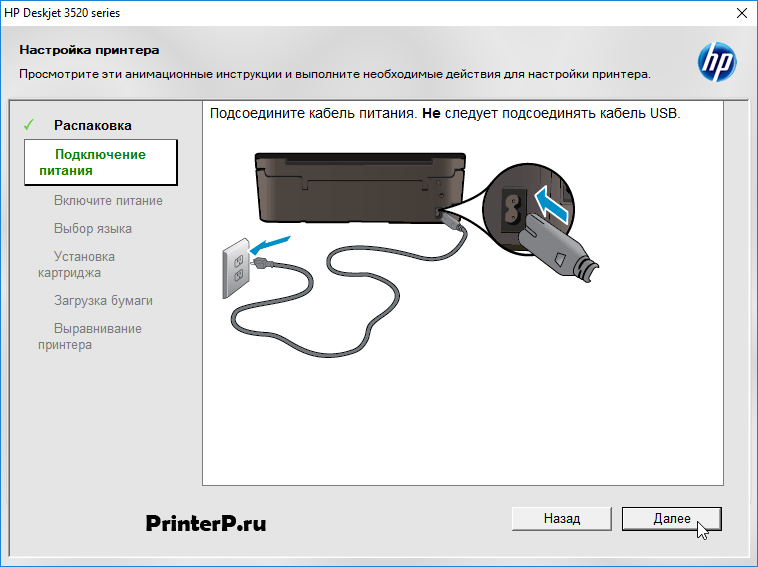Click the HP logo icon
Image resolution: width=758 pixels, height=567 pixels.
[x=717, y=62]
